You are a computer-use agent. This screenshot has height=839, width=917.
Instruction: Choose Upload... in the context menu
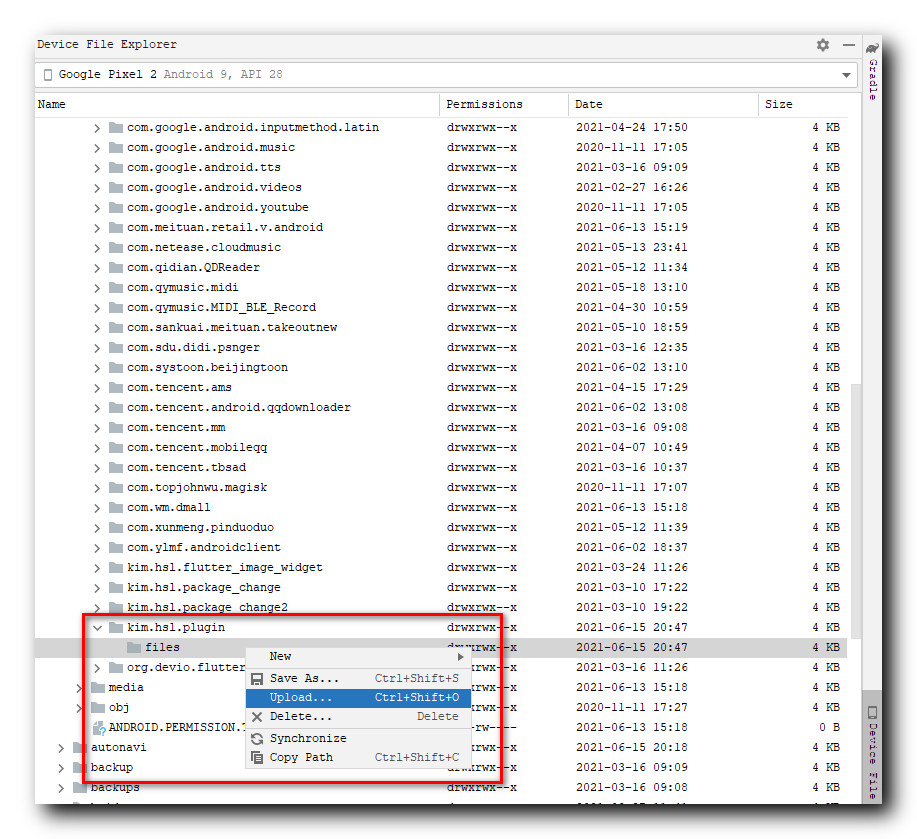pos(358,698)
